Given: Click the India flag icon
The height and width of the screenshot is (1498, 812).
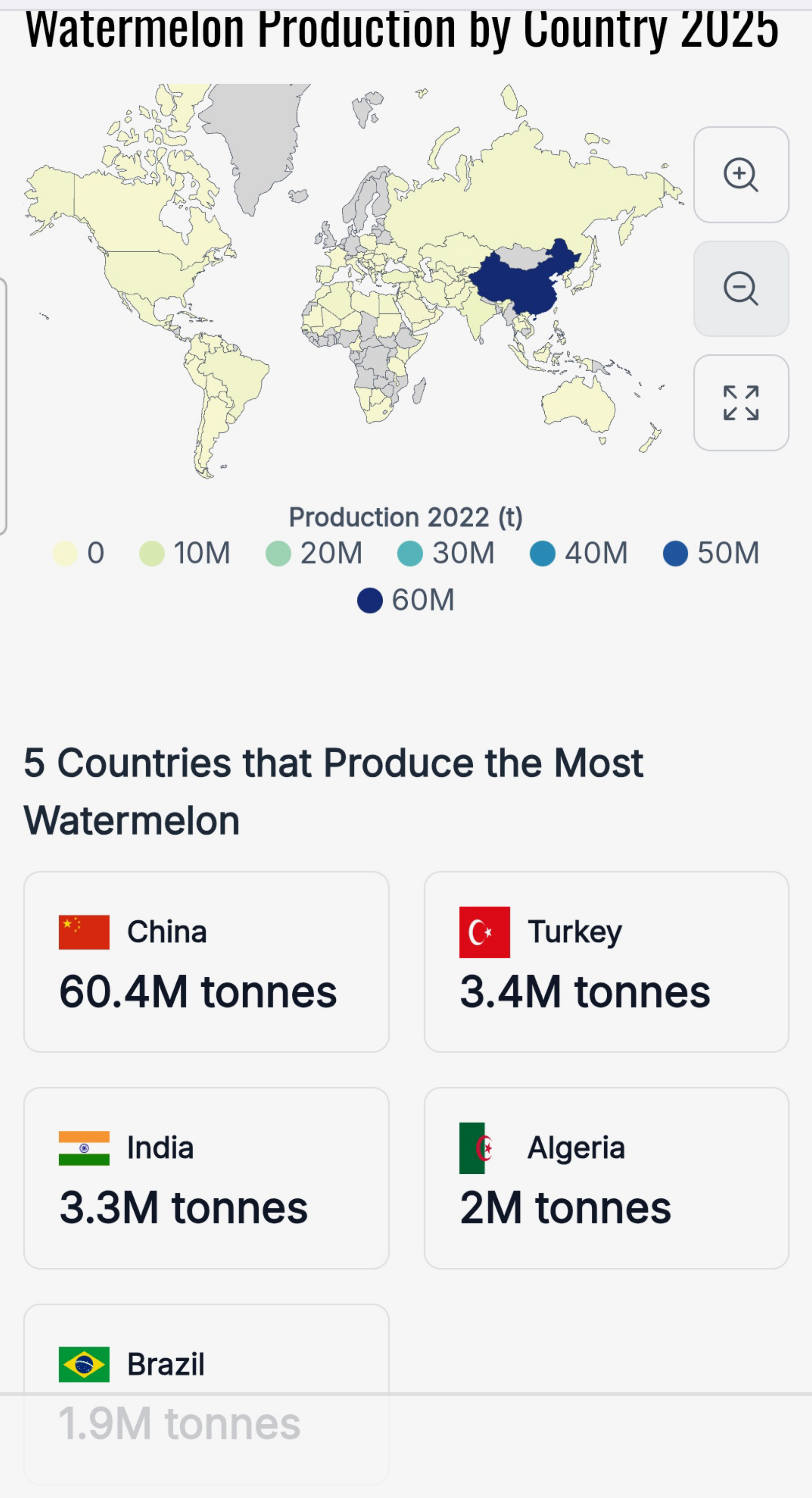Looking at the screenshot, I should 84,1148.
